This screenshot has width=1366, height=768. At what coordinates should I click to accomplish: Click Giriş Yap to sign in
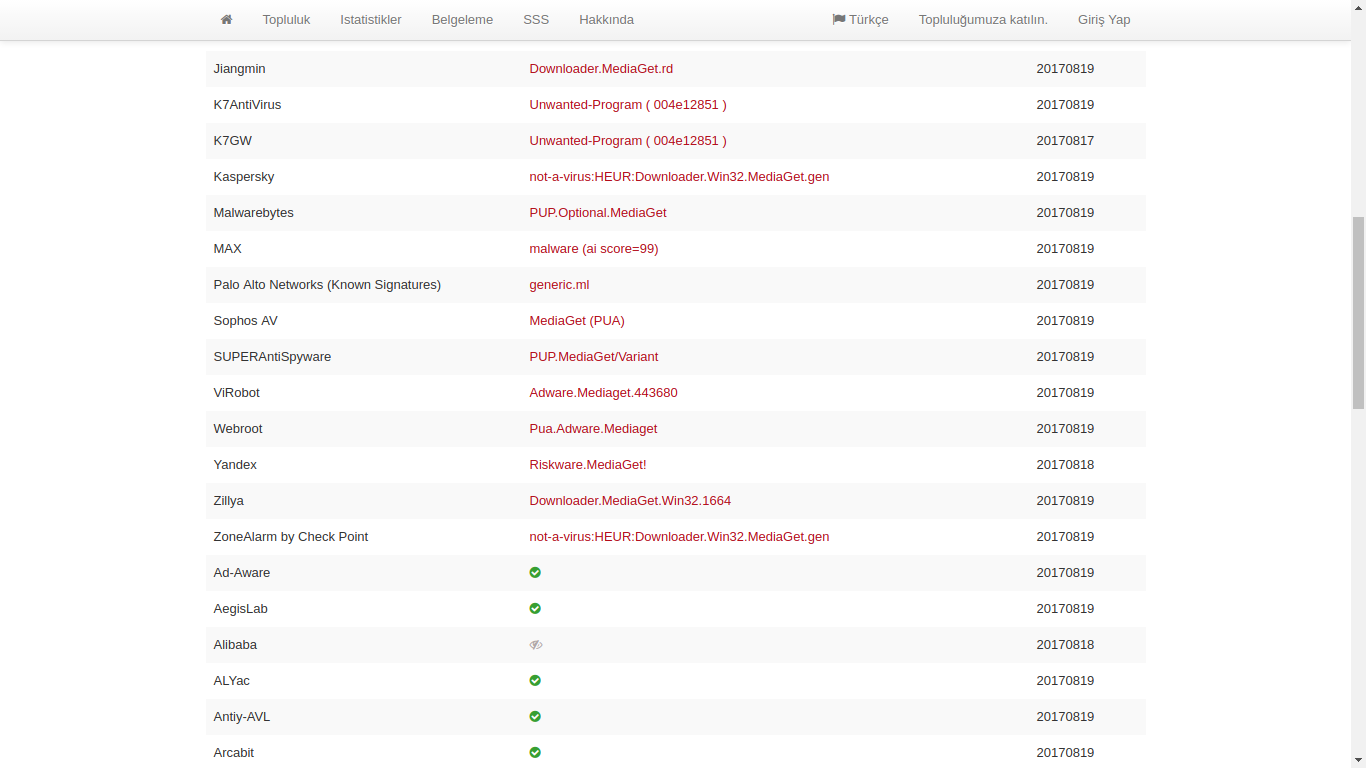point(1104,20)
